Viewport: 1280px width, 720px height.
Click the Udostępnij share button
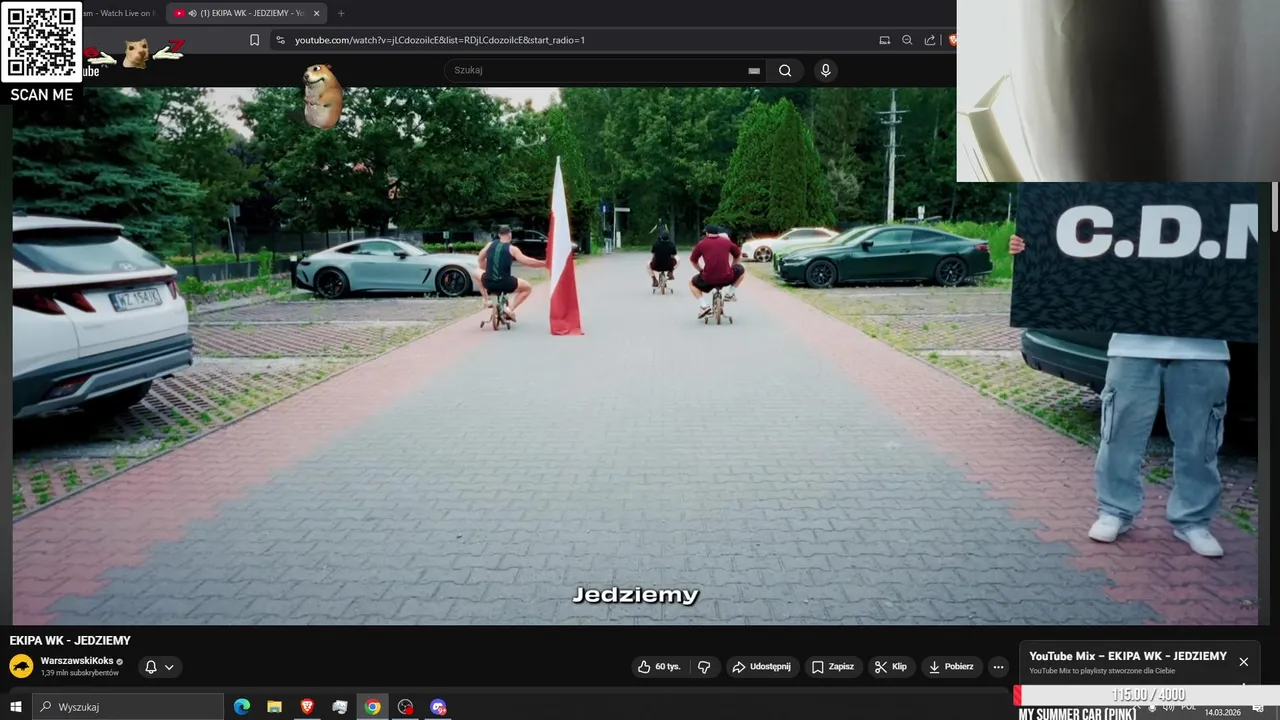pyautogui.click(x=761, y=666)
